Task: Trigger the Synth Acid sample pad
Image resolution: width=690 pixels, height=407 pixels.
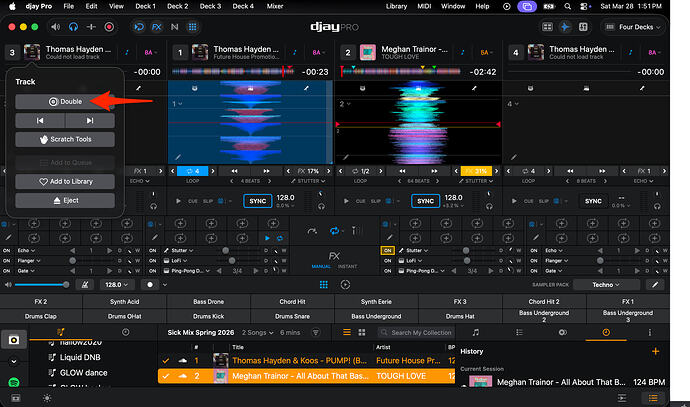Action: click(x=125, y=302)
